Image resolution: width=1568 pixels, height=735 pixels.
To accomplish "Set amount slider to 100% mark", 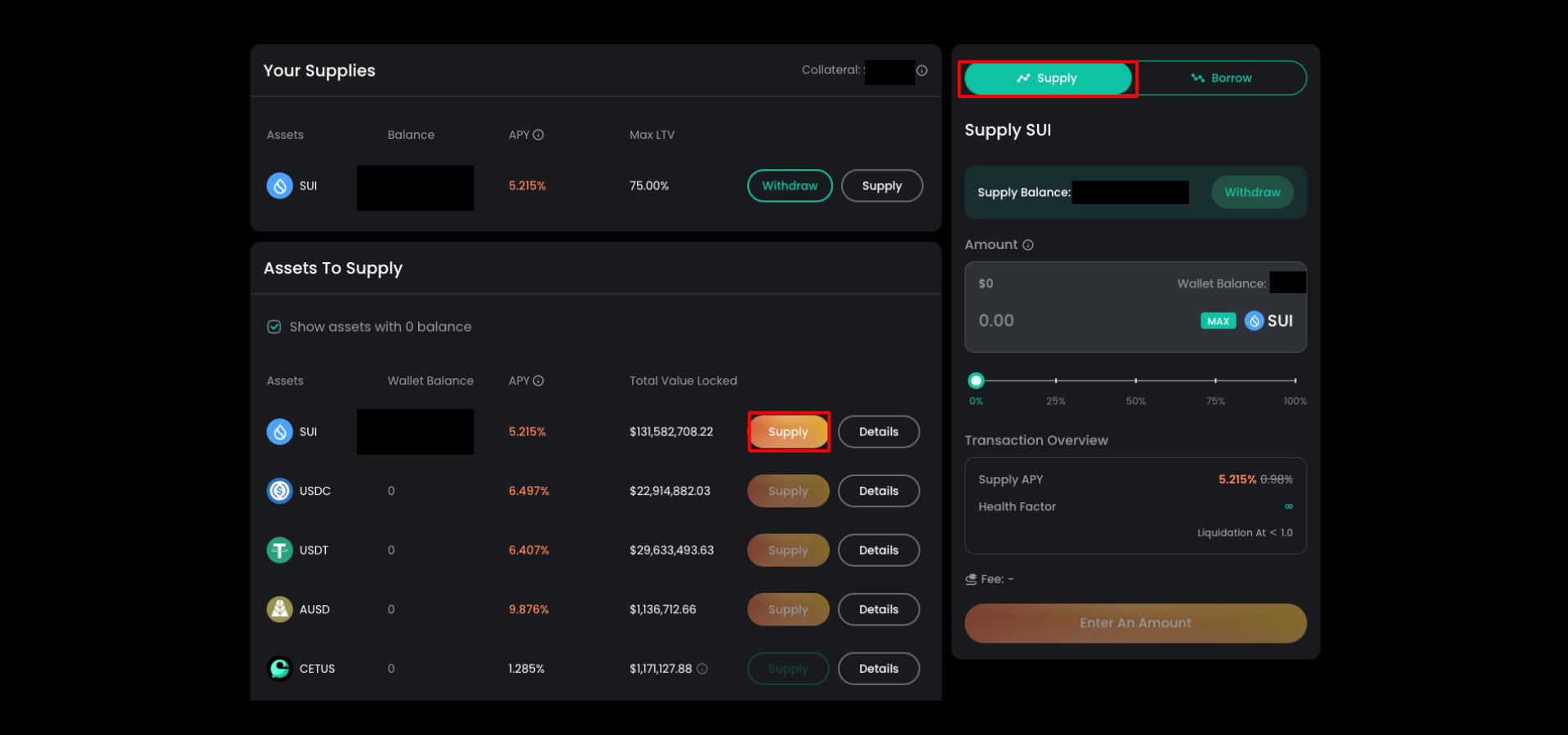I will click(x=1295, y=381).
